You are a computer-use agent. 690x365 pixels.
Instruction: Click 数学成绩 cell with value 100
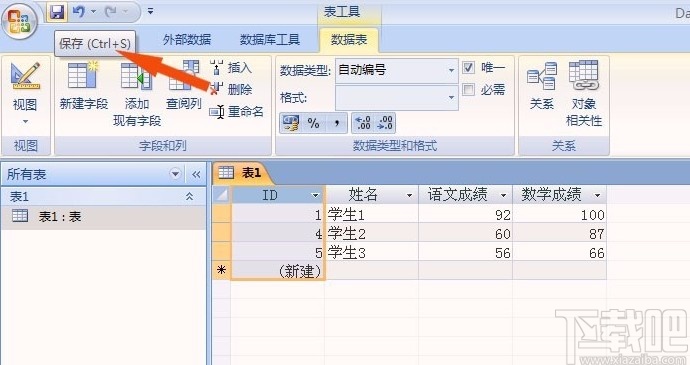coord(560,214)
